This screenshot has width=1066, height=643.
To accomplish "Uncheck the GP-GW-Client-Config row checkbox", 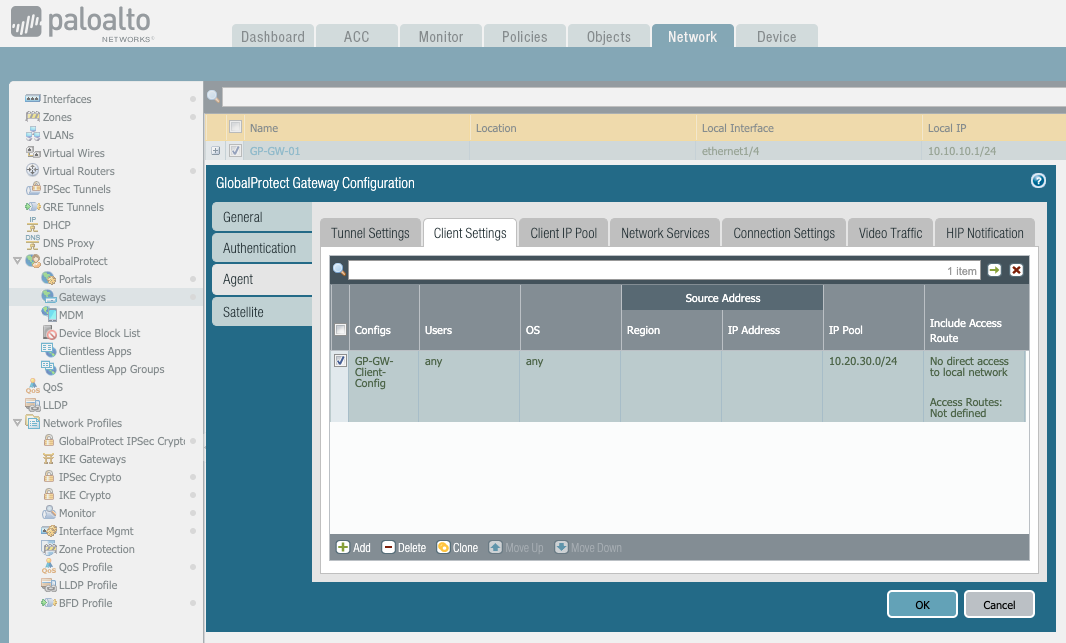I will tap(340, 361).
